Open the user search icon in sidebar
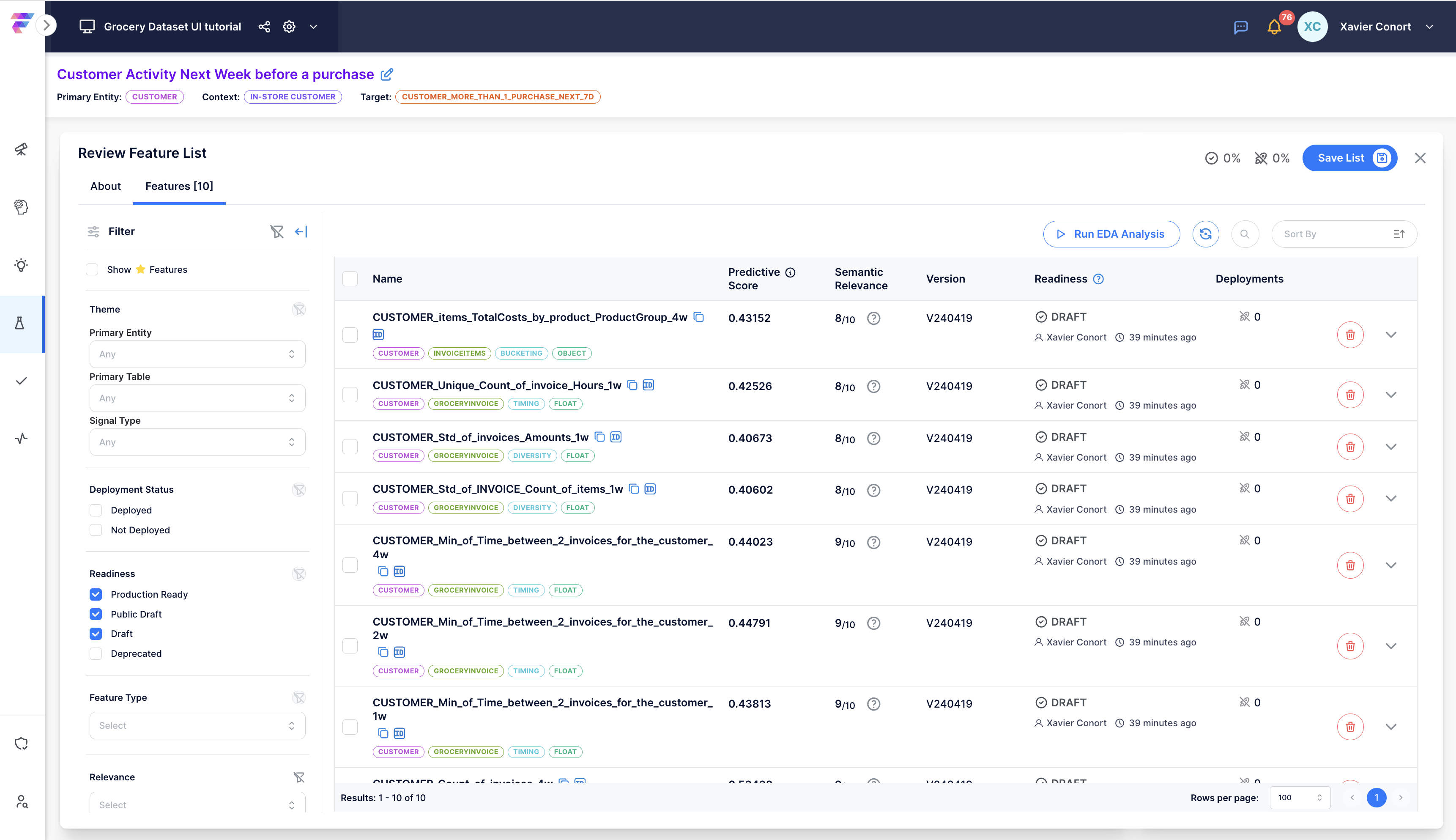Viewport: 1456px width, 840px height. (x=21, y=802)
